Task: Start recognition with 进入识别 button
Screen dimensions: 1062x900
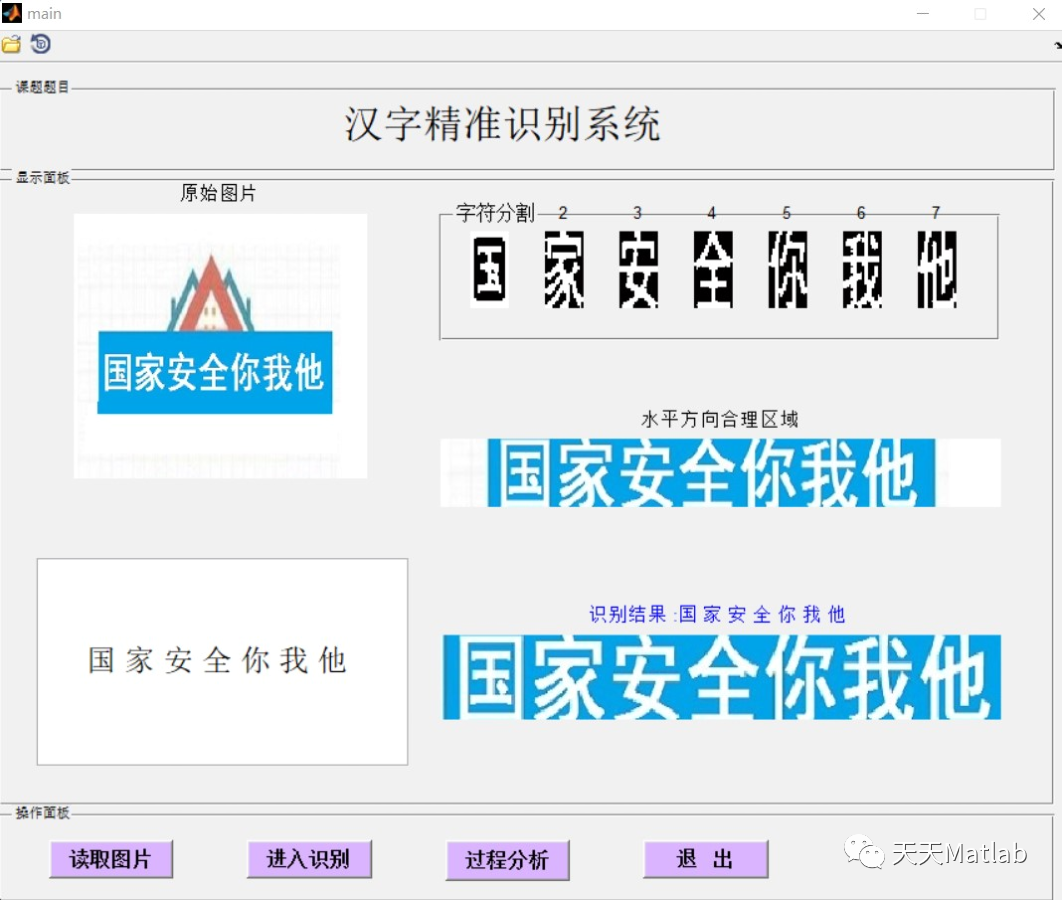Action: pyautogui.click(x=309, y=859)
